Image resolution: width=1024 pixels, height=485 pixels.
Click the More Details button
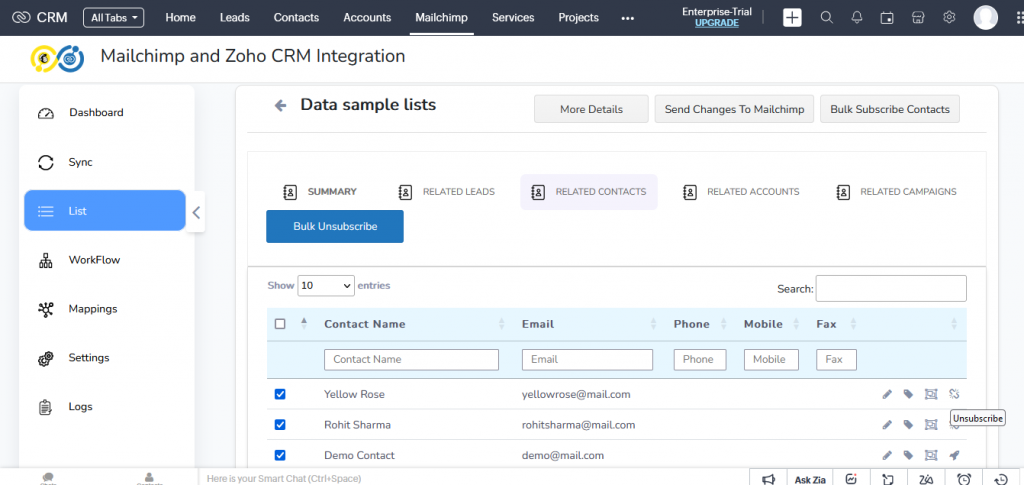[591, 109]
